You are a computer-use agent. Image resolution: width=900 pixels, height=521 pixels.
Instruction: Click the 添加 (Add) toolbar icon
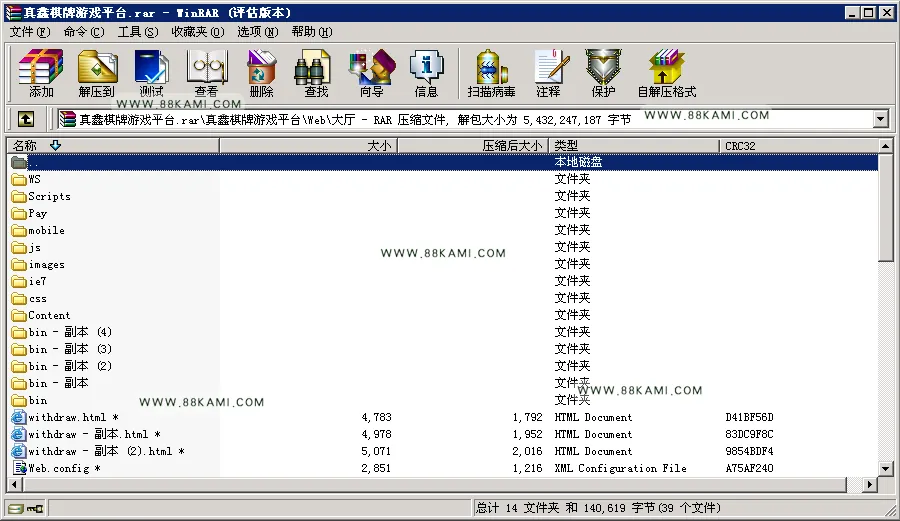41,73
